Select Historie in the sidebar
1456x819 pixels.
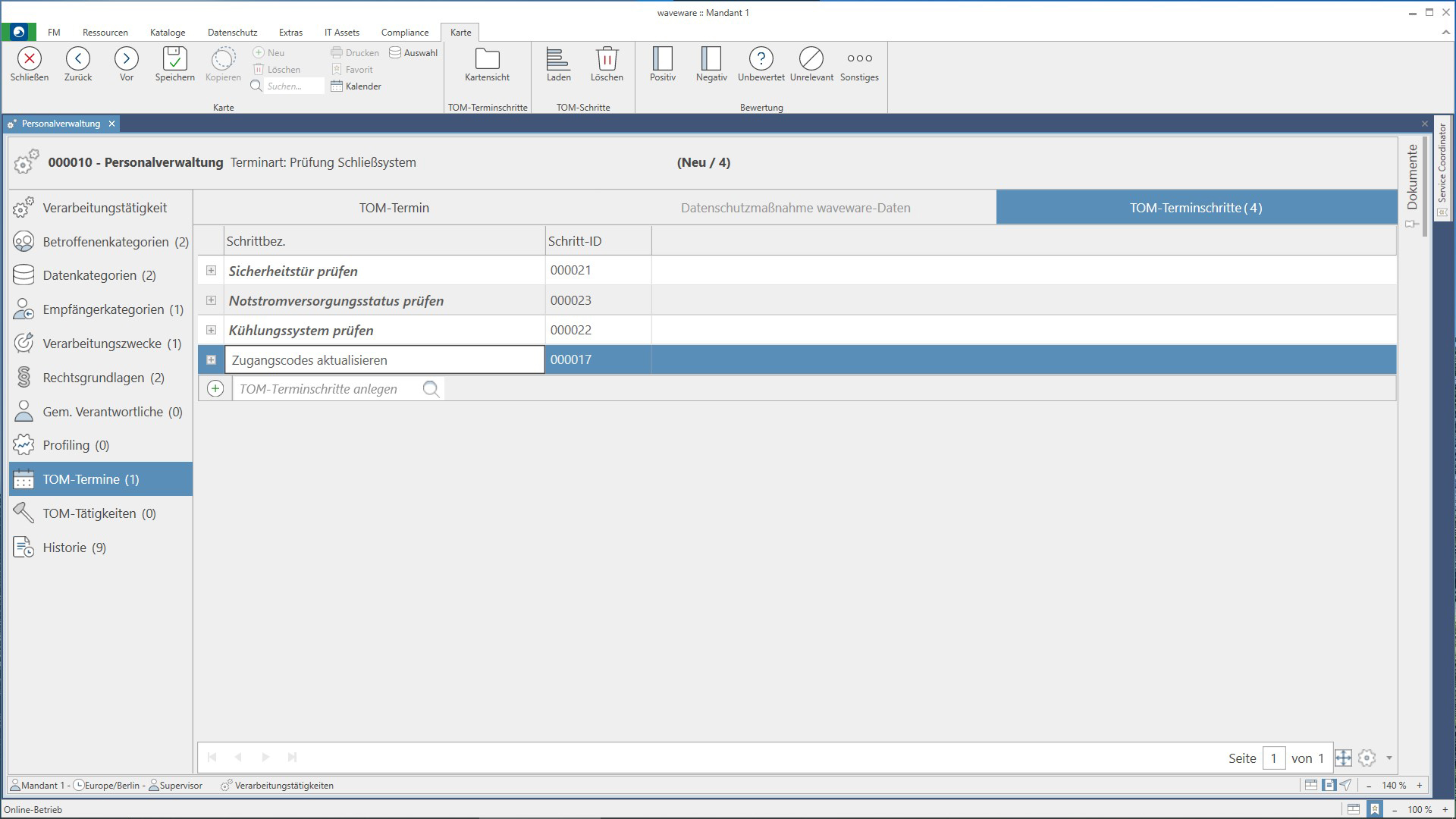(74, 548)
